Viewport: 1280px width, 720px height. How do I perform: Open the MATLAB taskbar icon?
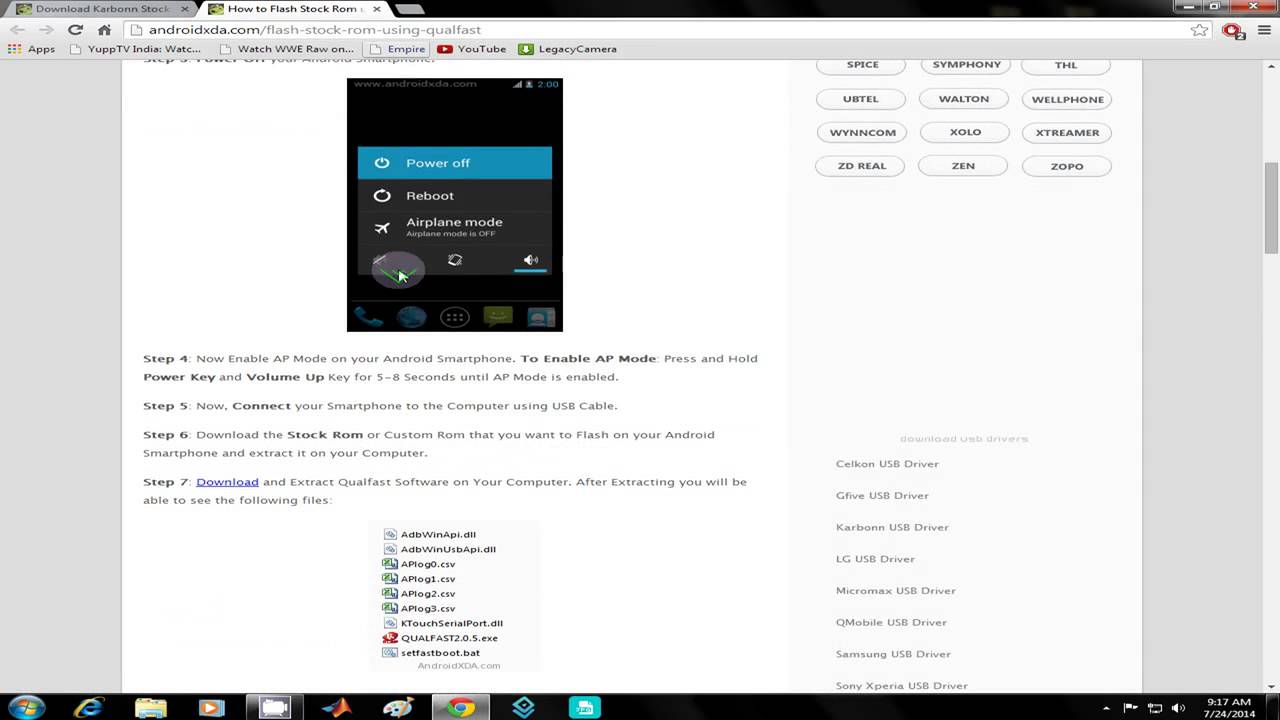[336, 707]
